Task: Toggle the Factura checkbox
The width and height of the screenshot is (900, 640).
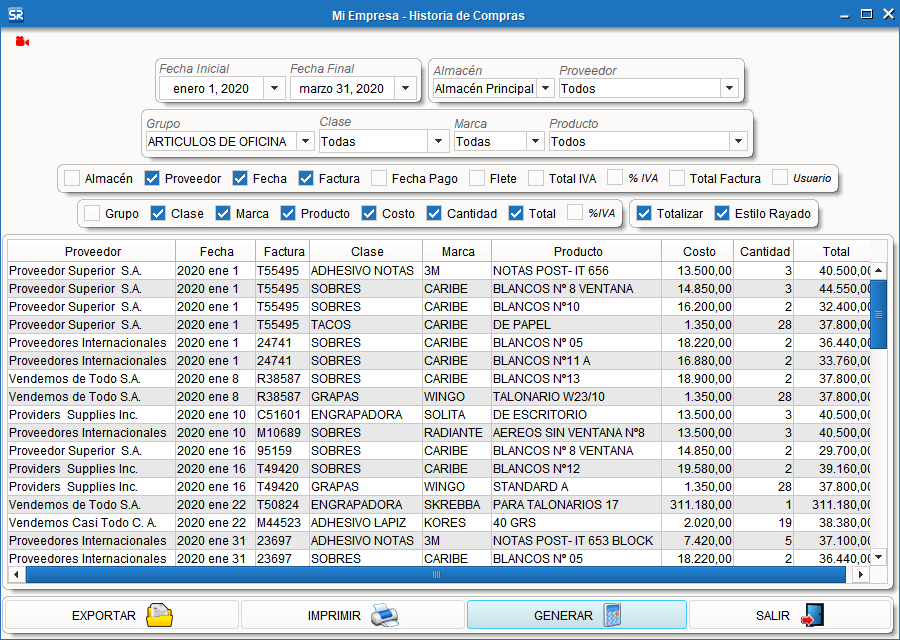Action: coord(306,179)
